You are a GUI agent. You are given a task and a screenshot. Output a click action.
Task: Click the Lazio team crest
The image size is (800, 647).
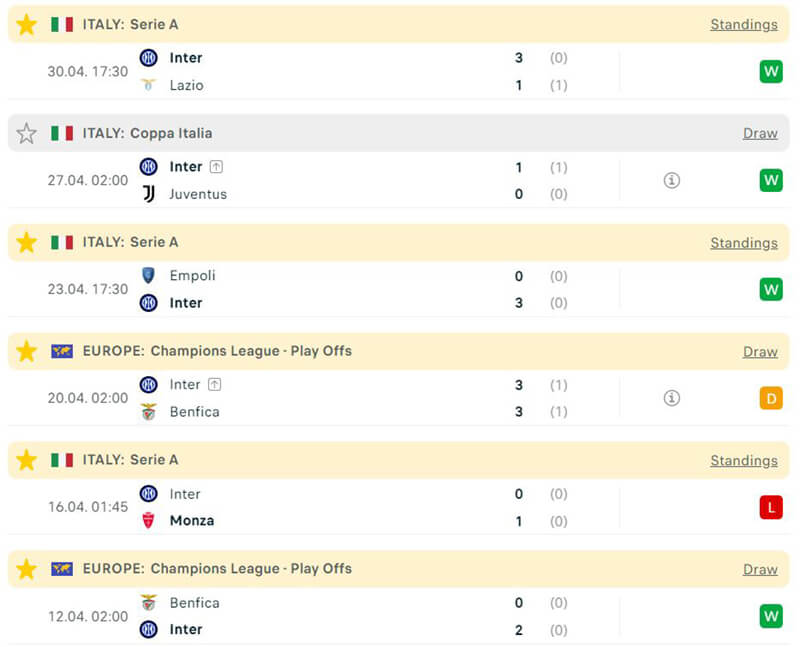(148, 85)
